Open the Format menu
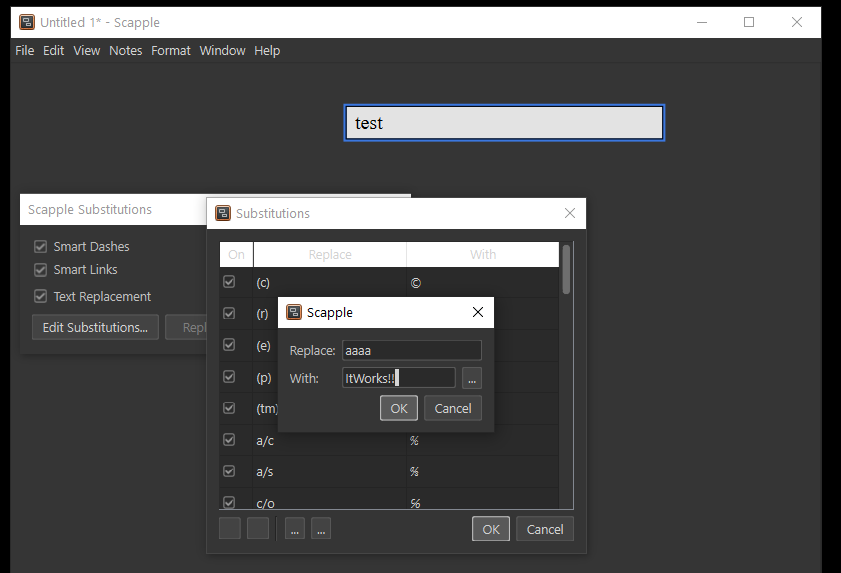This screenshot has width=841, height=573. tap(171, 50)
